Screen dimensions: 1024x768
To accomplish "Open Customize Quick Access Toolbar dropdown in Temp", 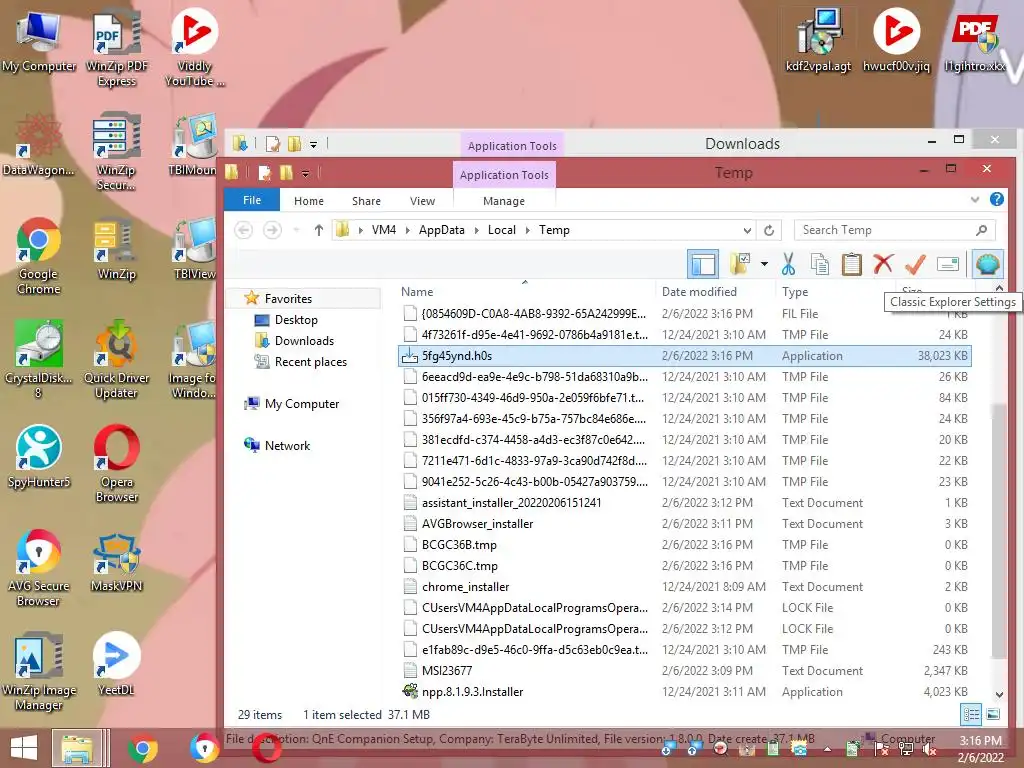I will point(305,173).
